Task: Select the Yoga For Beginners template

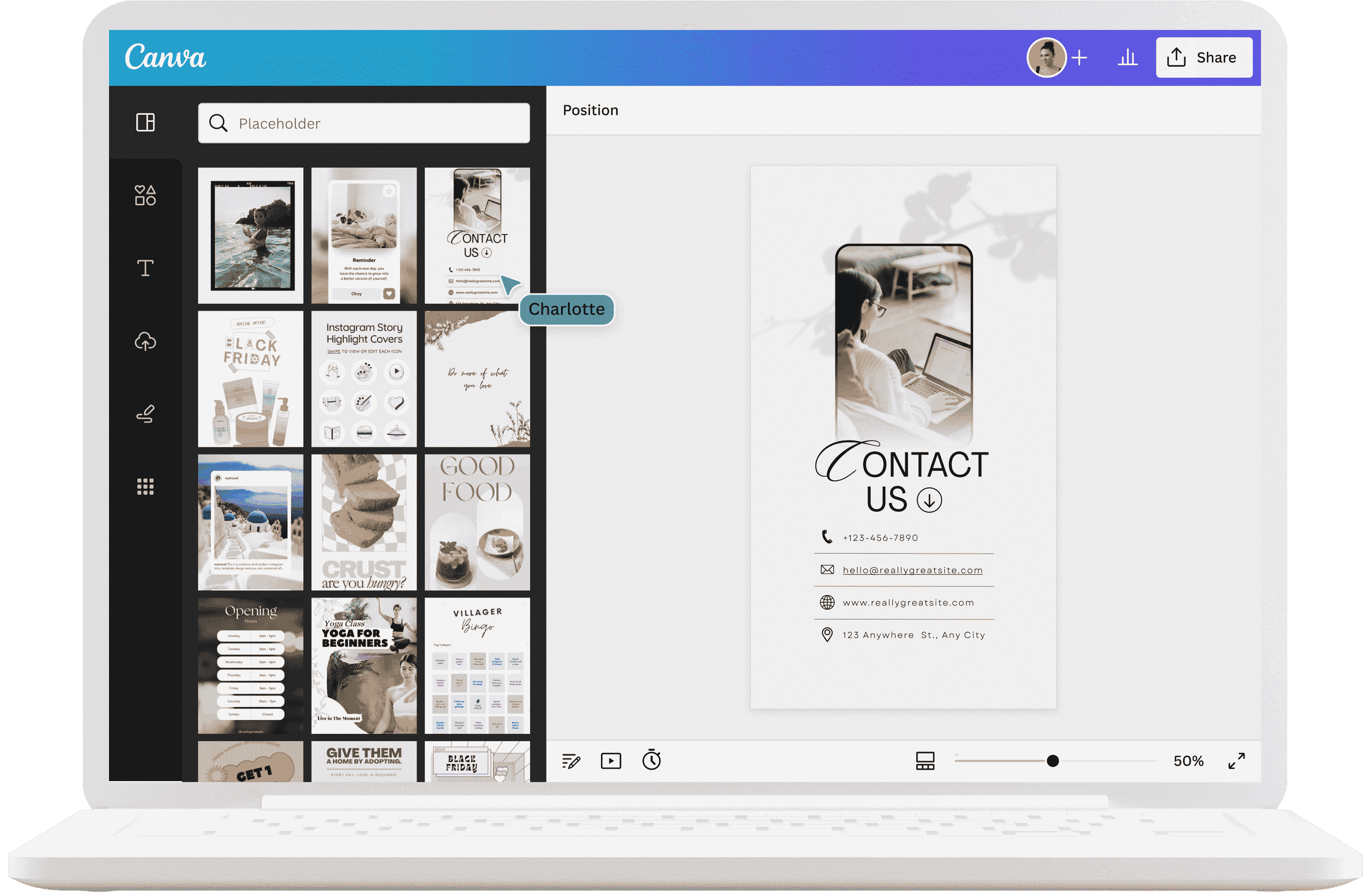Action: click(364, 666)
